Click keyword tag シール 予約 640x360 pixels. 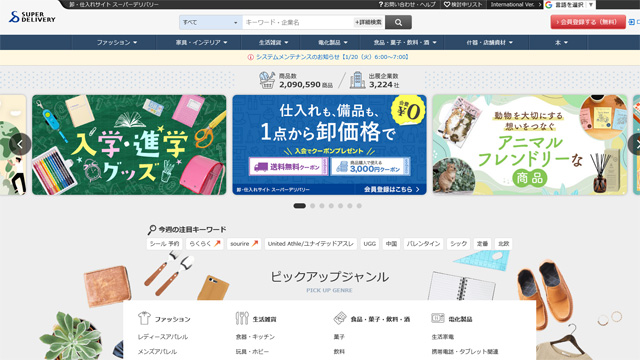164,244
